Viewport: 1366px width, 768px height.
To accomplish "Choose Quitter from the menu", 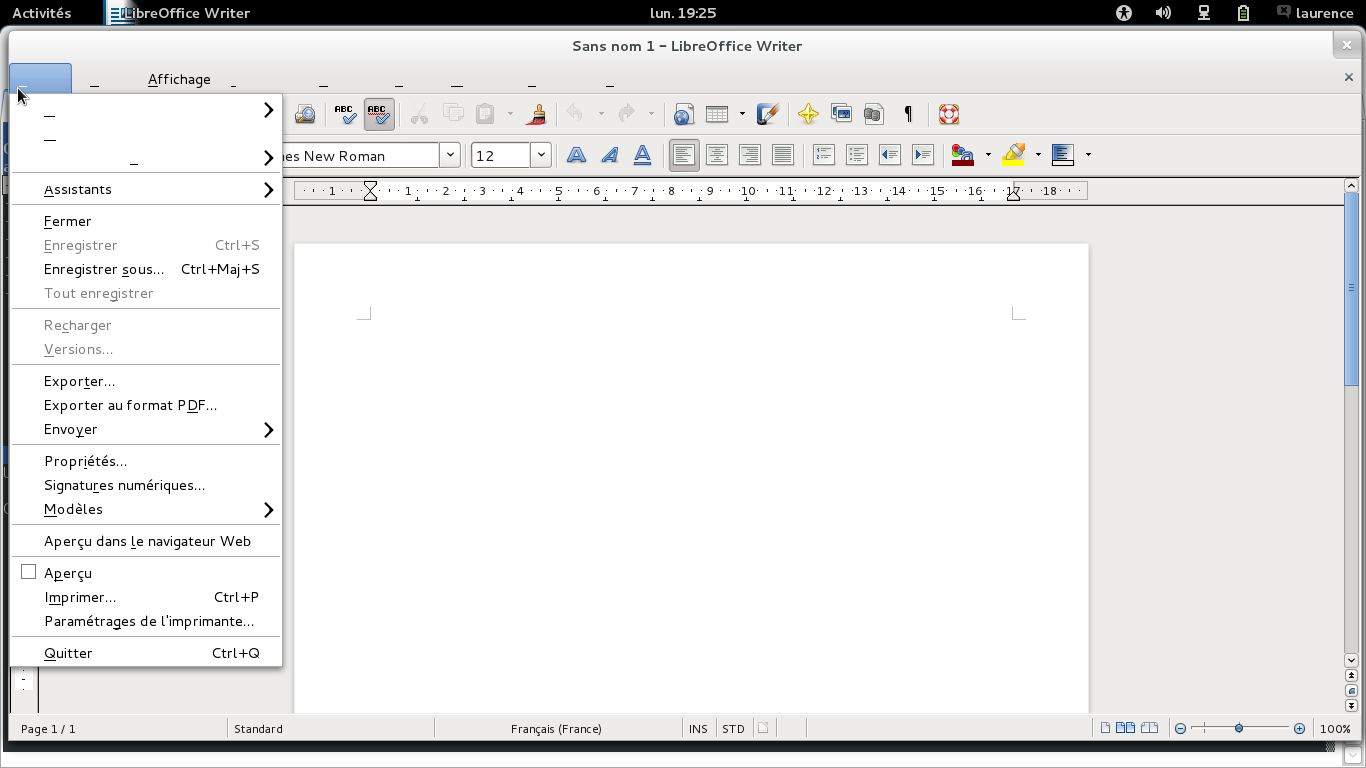I will pos(146,653).
